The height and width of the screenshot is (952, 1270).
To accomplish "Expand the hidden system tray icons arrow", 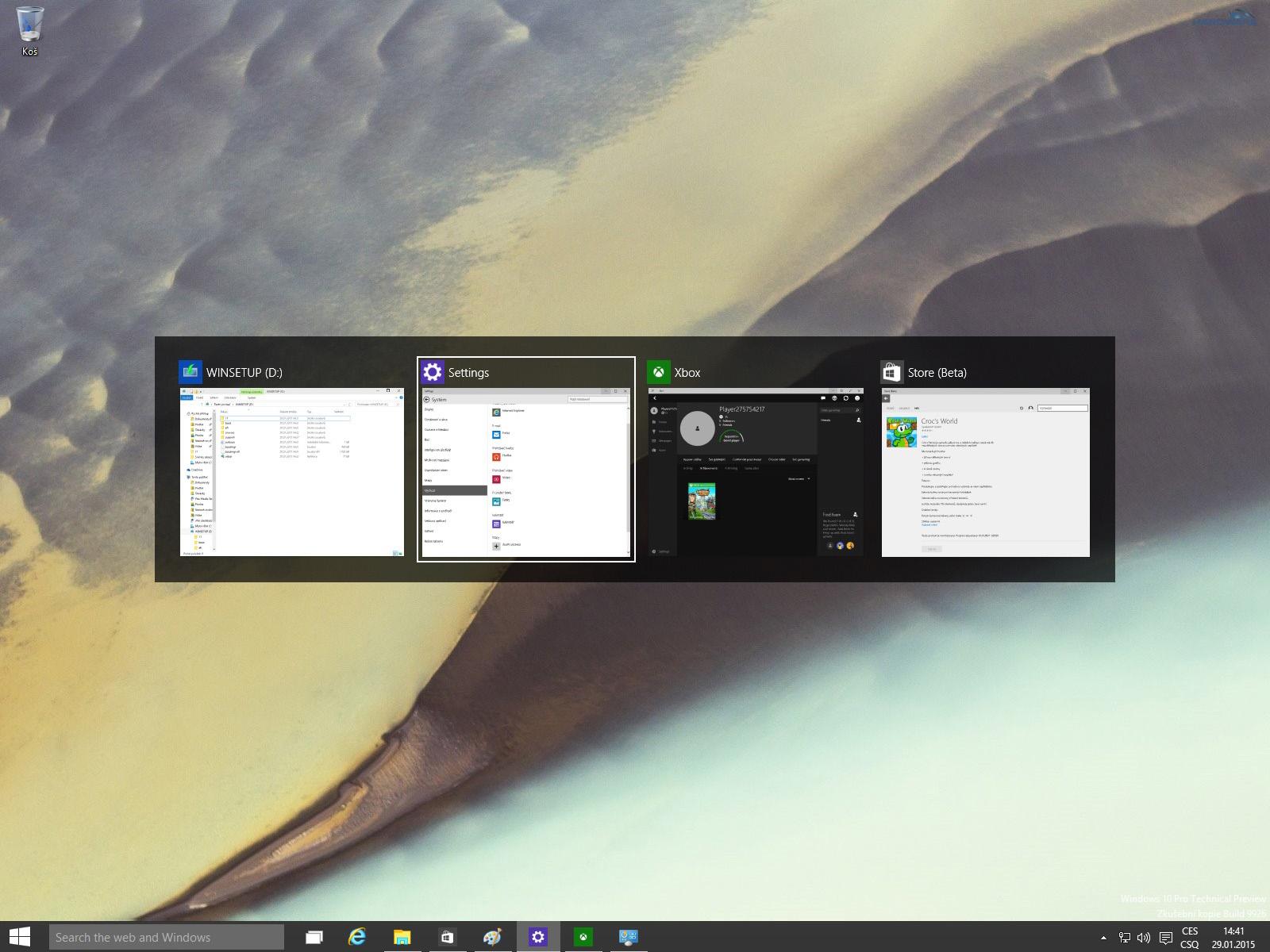I will [x=1103, y=938].
